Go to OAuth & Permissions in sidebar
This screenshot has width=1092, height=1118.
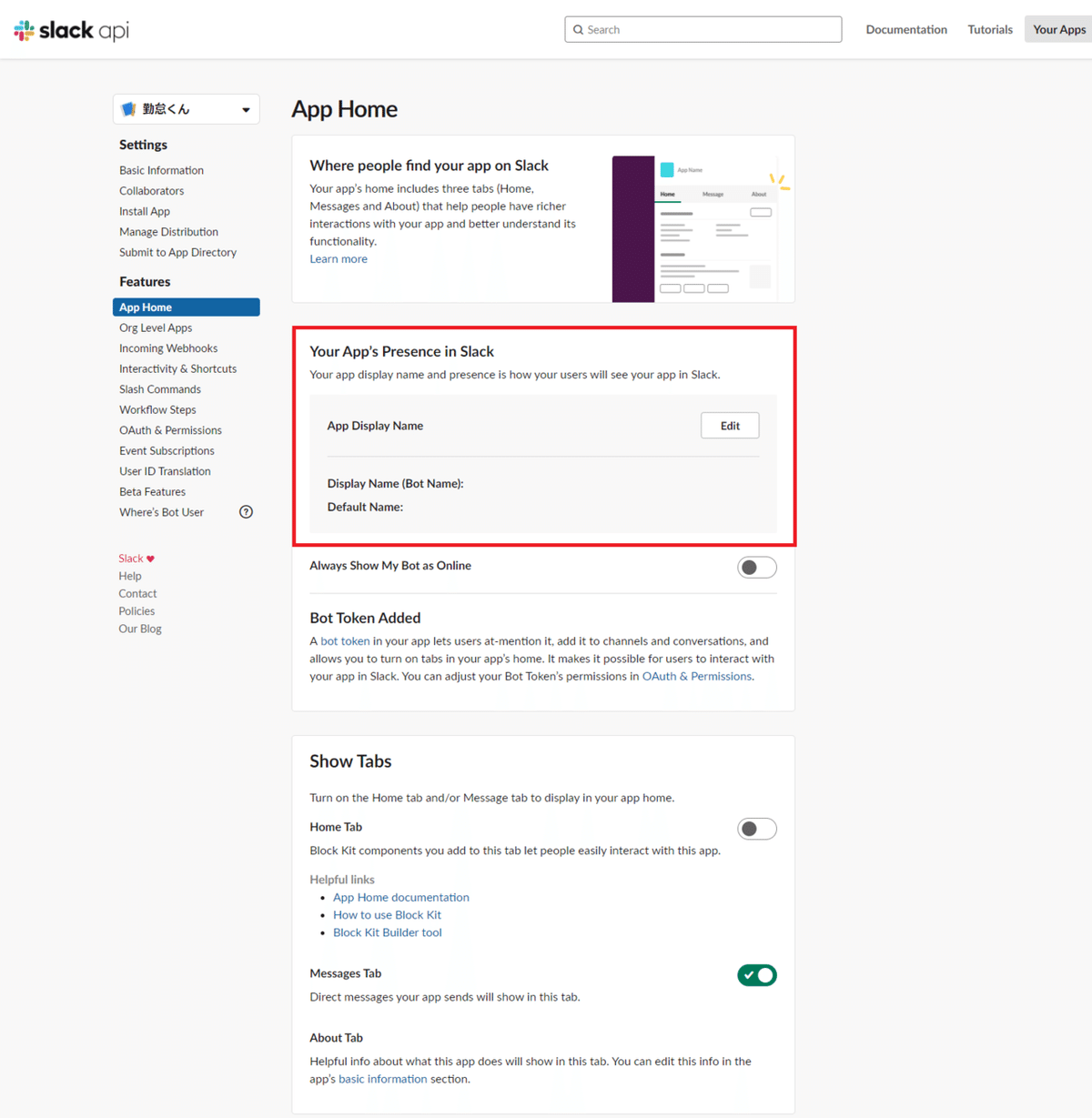[x=170, y=430]
